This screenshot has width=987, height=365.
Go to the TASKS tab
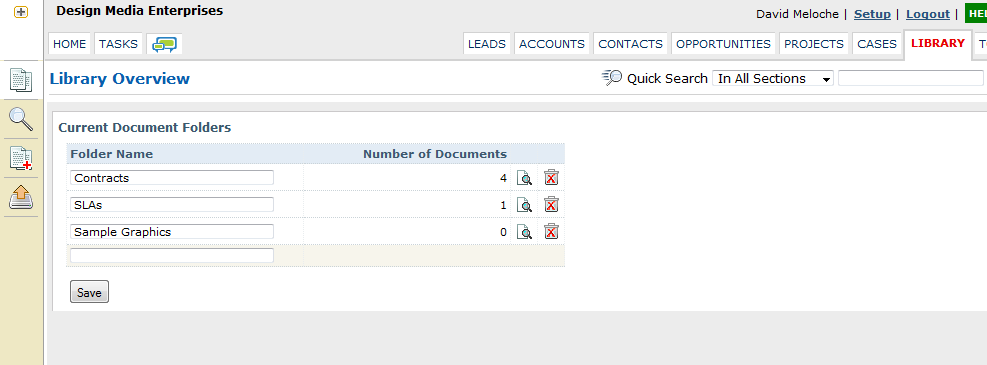pyautogui.click(x=118, y=44)
